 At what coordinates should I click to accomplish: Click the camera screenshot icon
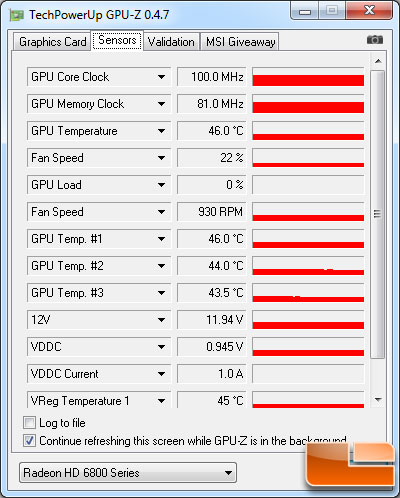point(375,40)
